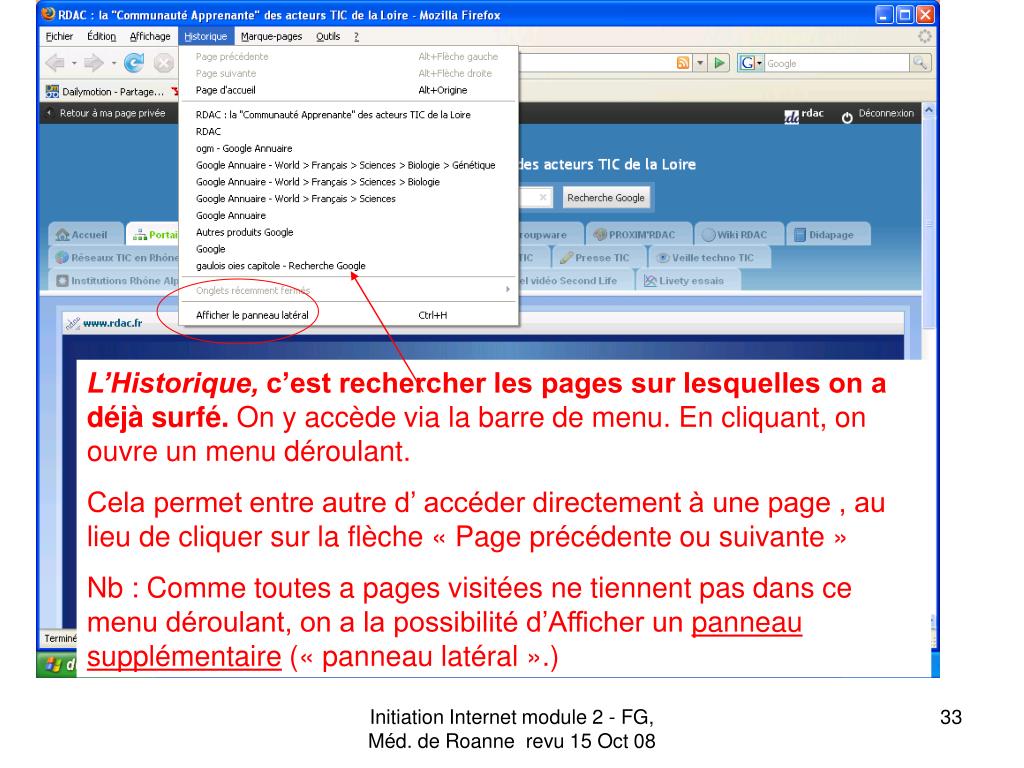Click the Google engine icon in search box
This screenshot has height=768, width=1024.
tap(747, 63)
